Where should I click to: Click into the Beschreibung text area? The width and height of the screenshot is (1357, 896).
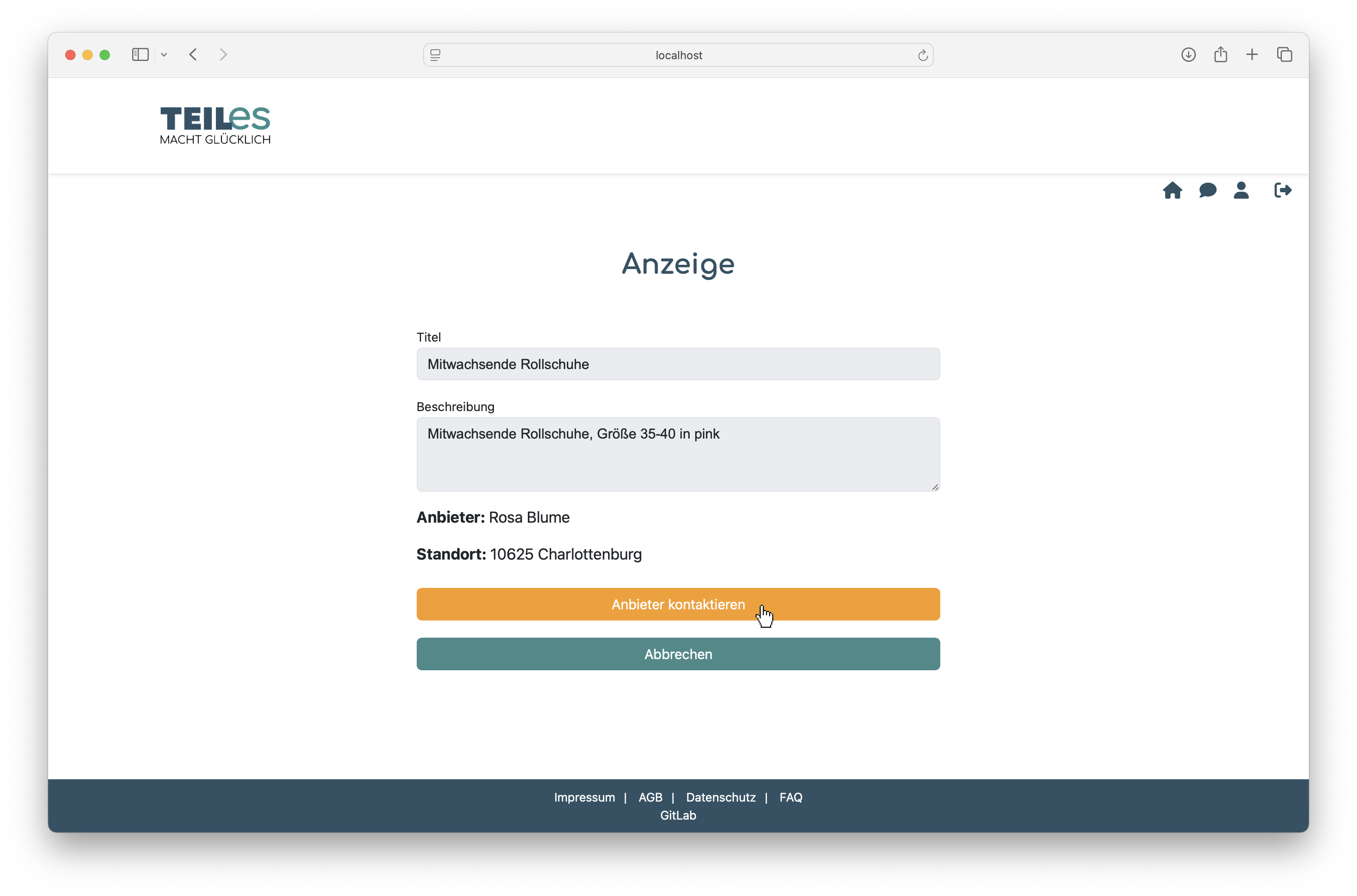[x=678, y=454]
